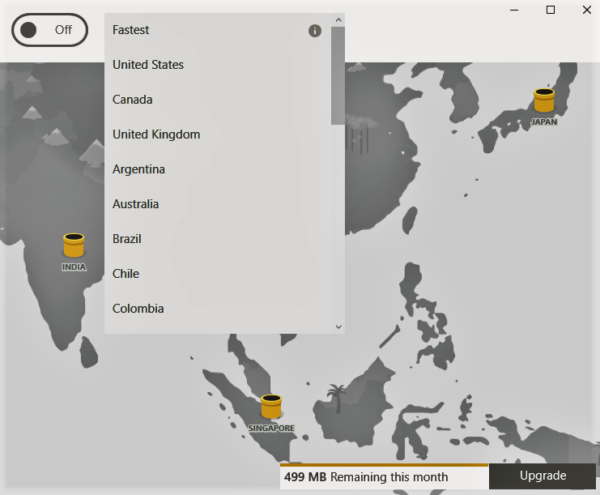Click the Japan tunnel pipe on the map
The height and width of the screenshot is (495, 600).
coord(544,100)
